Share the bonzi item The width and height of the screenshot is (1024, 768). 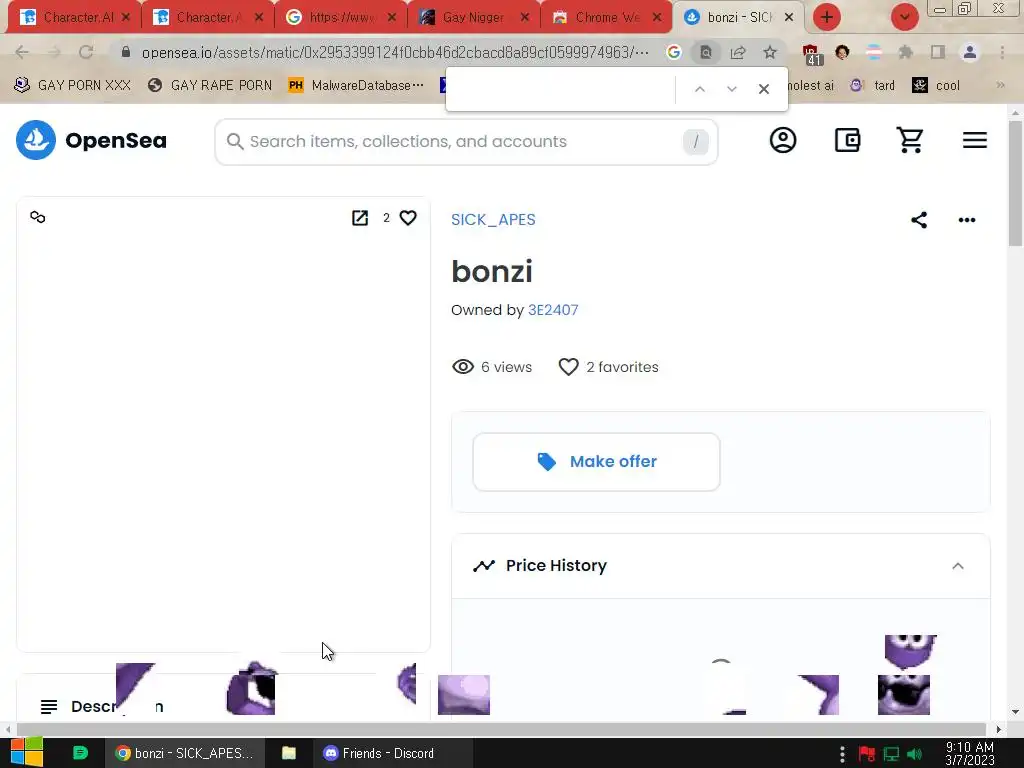pyautogui.click(x=919, y=219)
